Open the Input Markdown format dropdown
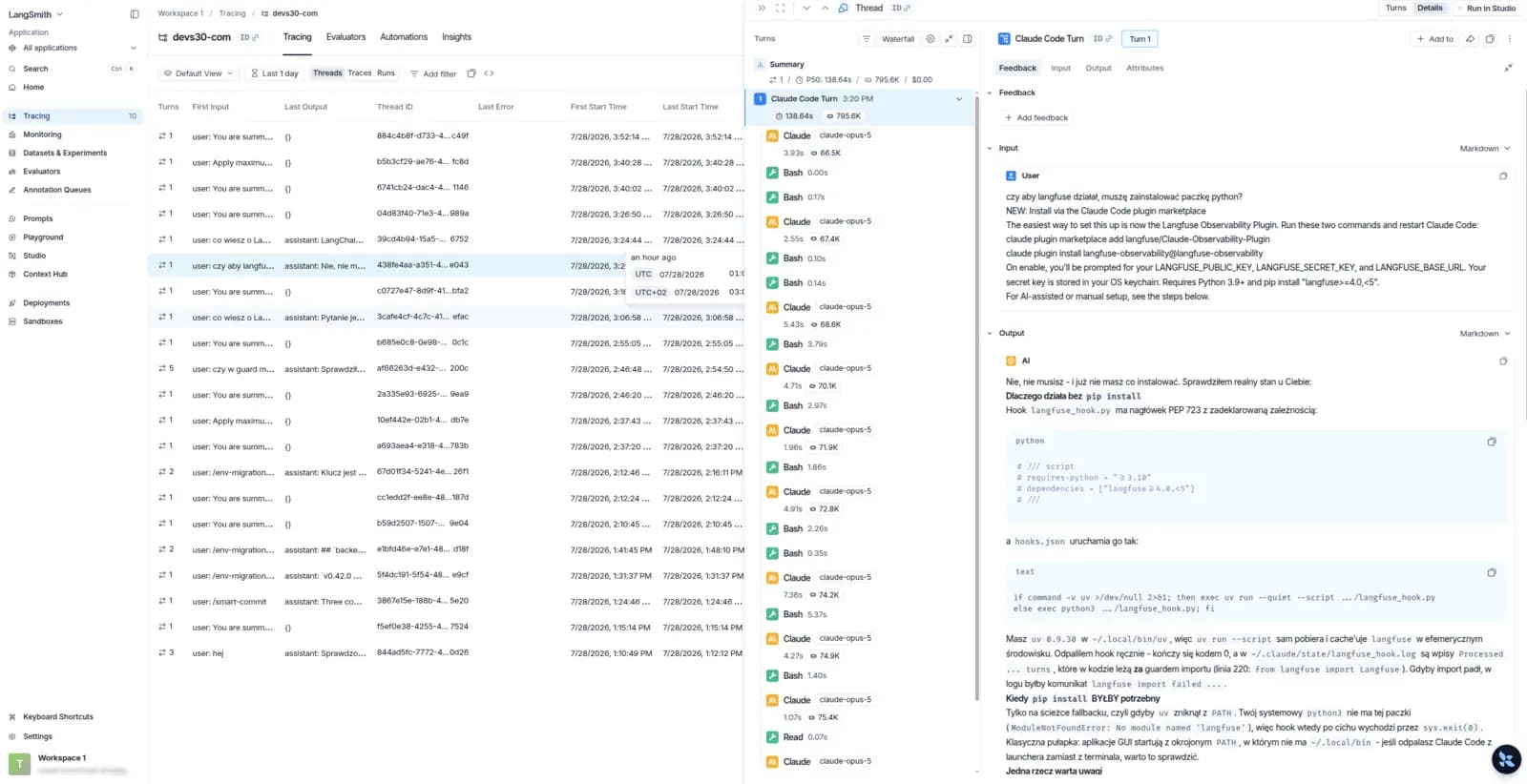Image resolution: width=1527 pixels, height=784 pixels. (x=1485, y=149)
